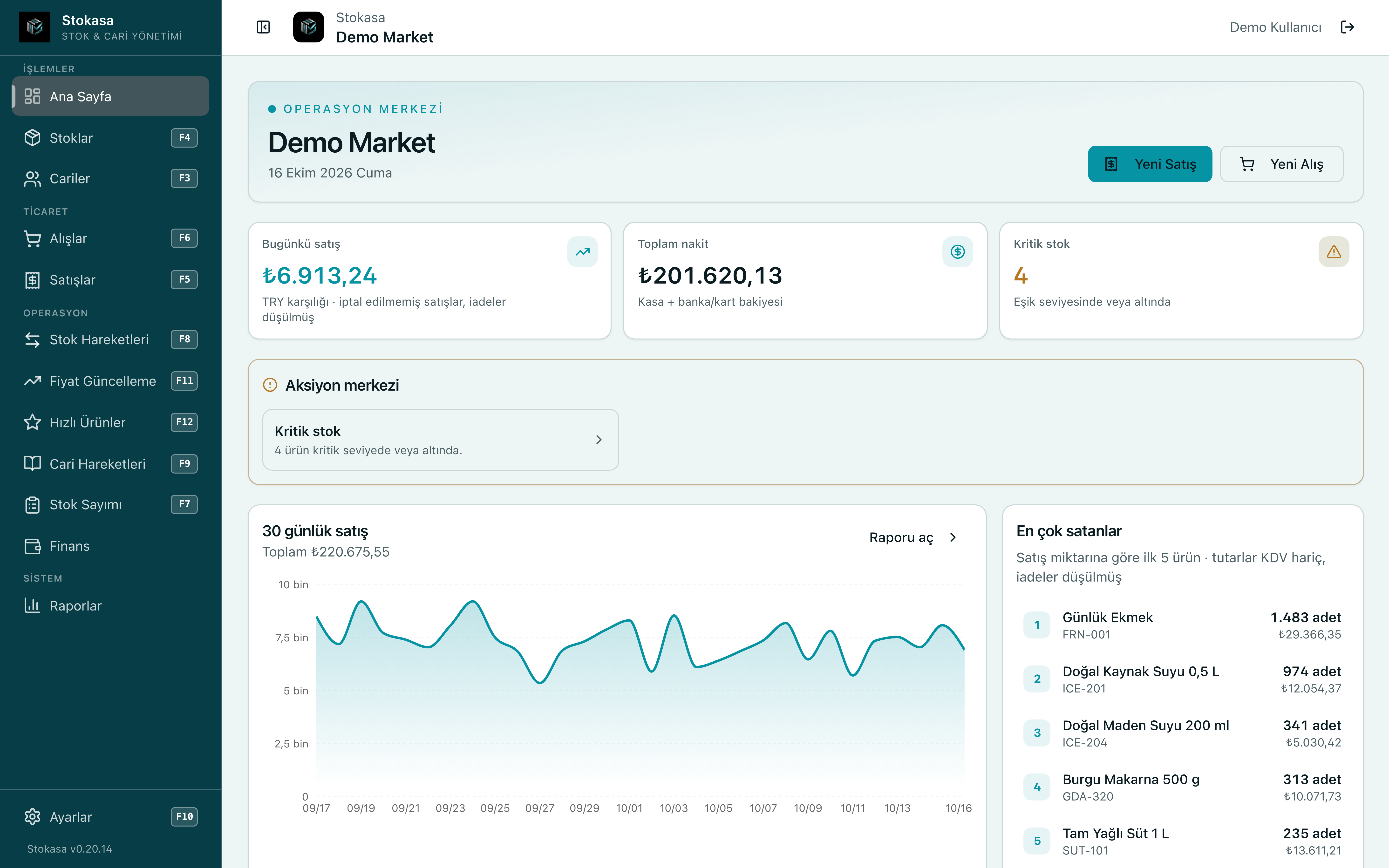Click the F3 shortcut badge for Cariler
This screenshot has width=1389, height=868.
184,178
